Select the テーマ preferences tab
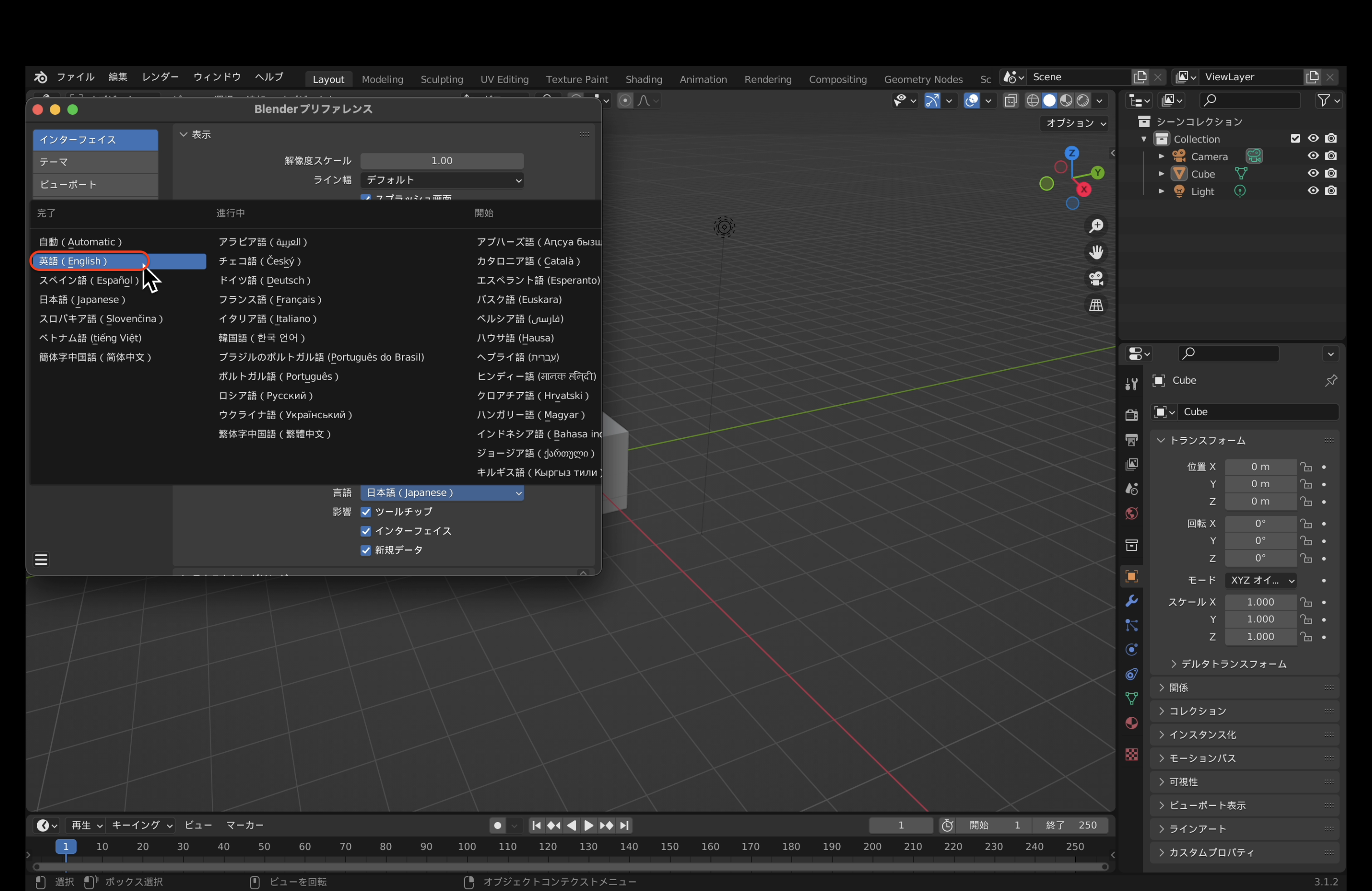This screenshot has width=1372, height=891. click(x=96, y=162)
